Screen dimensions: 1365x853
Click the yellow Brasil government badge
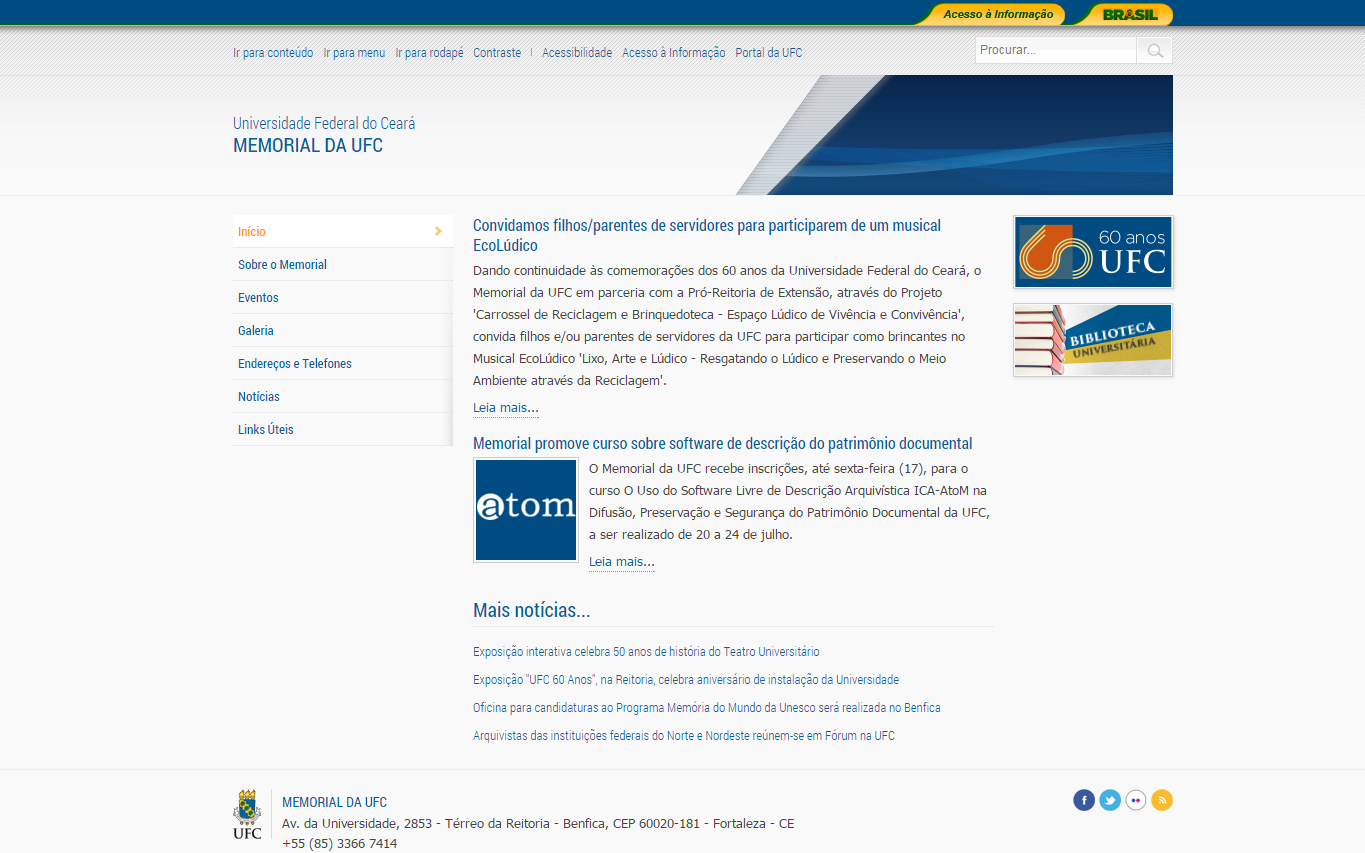point(1129,14)
